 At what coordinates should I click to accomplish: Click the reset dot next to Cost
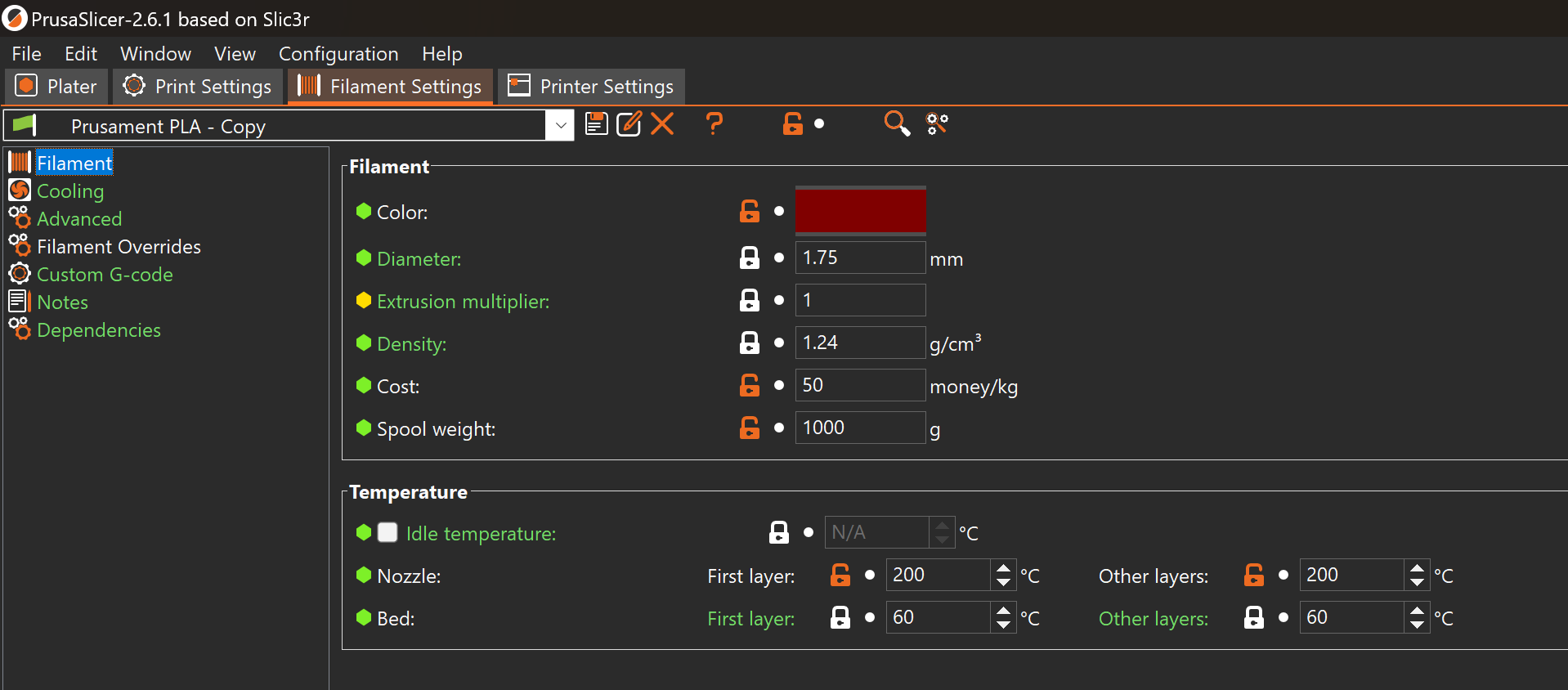click(x=779, y=385)
